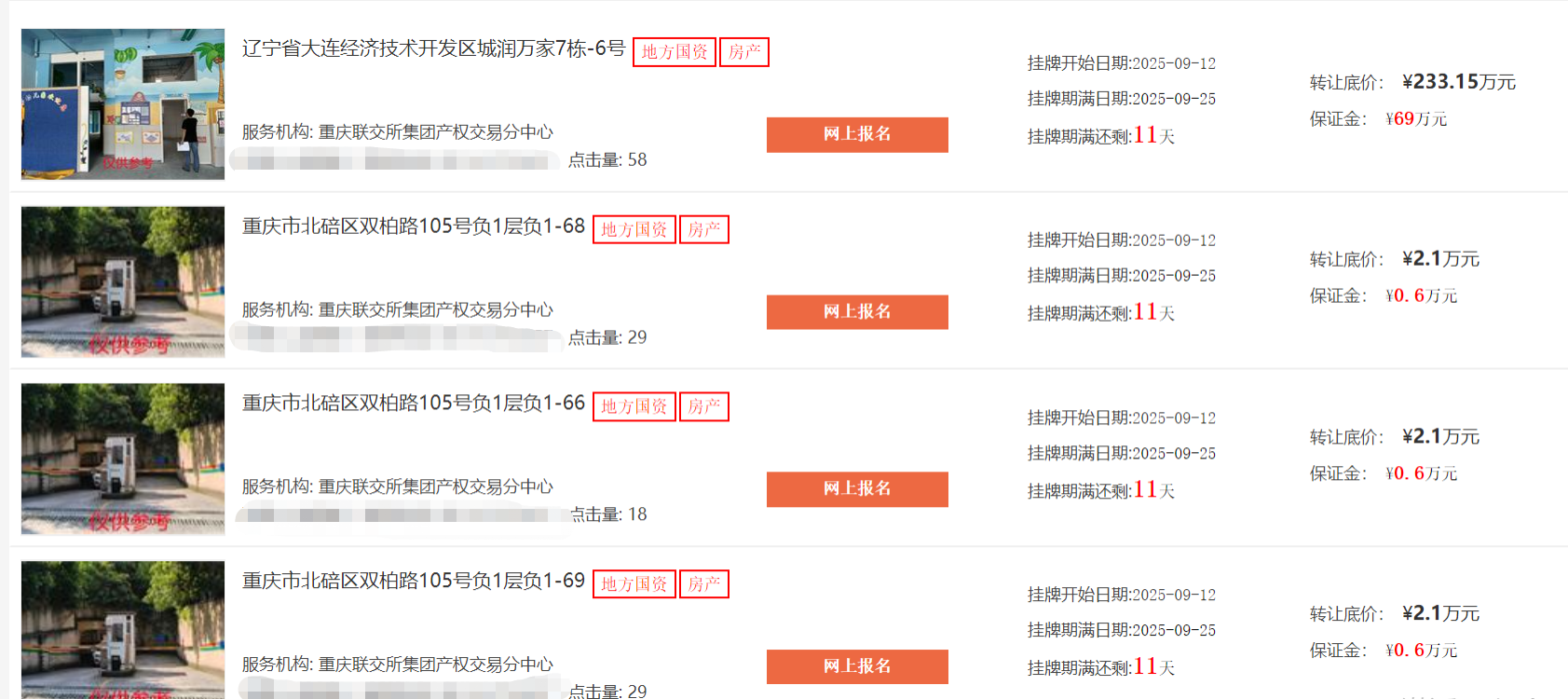Image resolution: width=1568 pixels, height=699 pixels.
Task: Open listing 辽宁省大连经济技术开发区城润万家7栋-6号
Action: click(x=433, y=48)
